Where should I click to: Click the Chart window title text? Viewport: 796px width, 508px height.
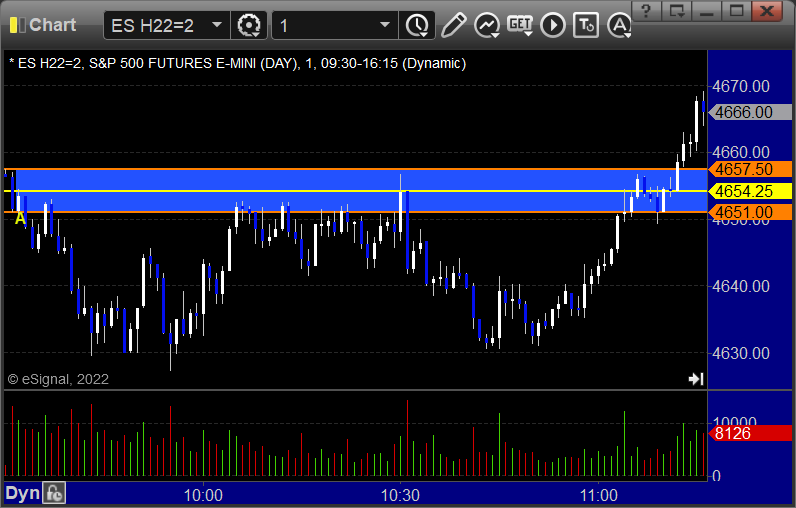pyautogui.click(x=52, y=25)
